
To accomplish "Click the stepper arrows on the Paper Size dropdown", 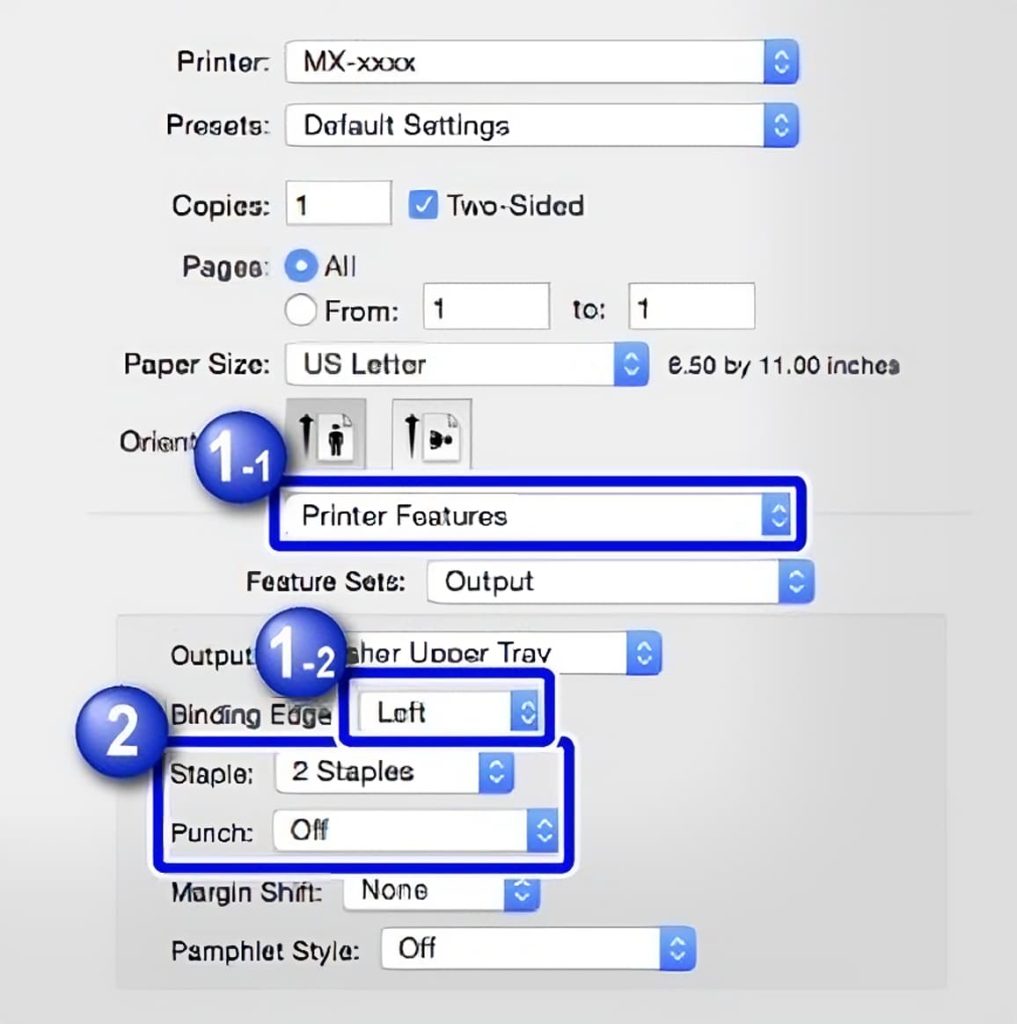I will [630, 364].
